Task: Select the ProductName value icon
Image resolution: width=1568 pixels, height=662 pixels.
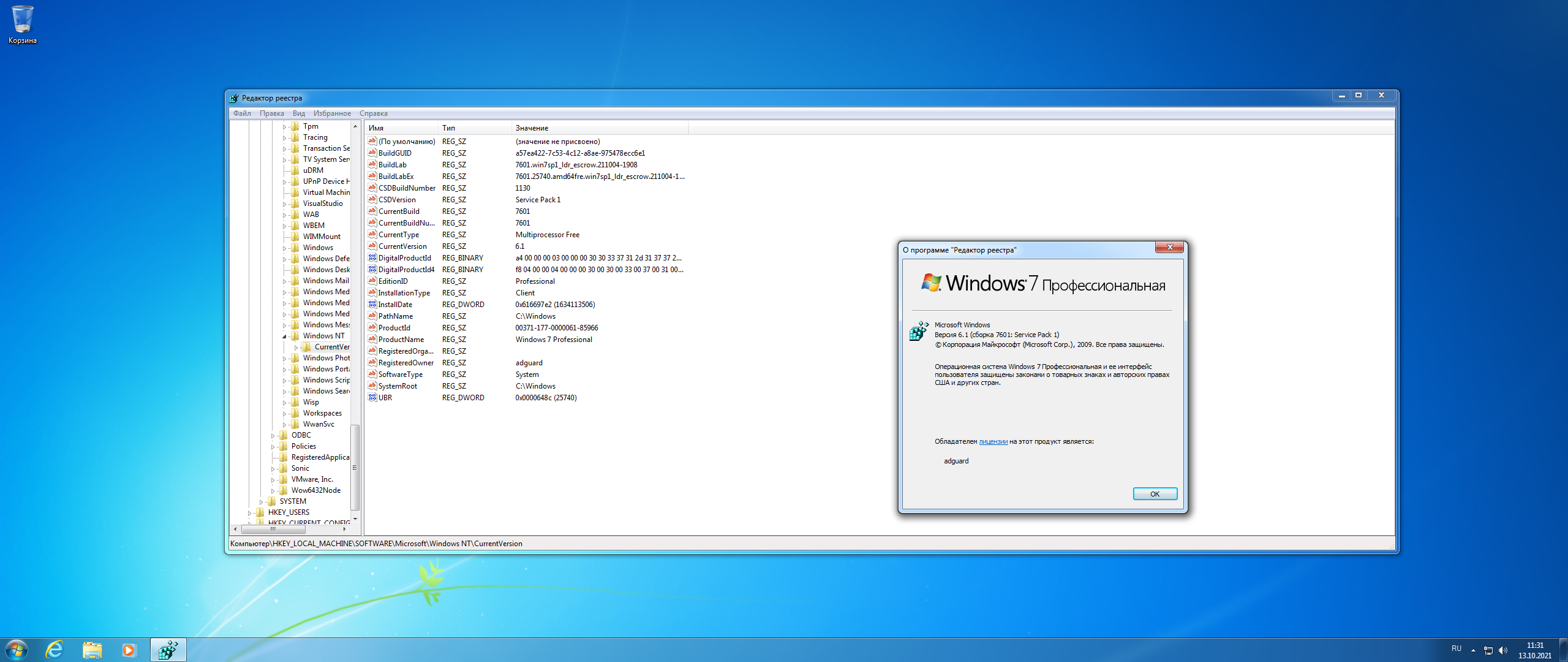Action: pos(372,339)
